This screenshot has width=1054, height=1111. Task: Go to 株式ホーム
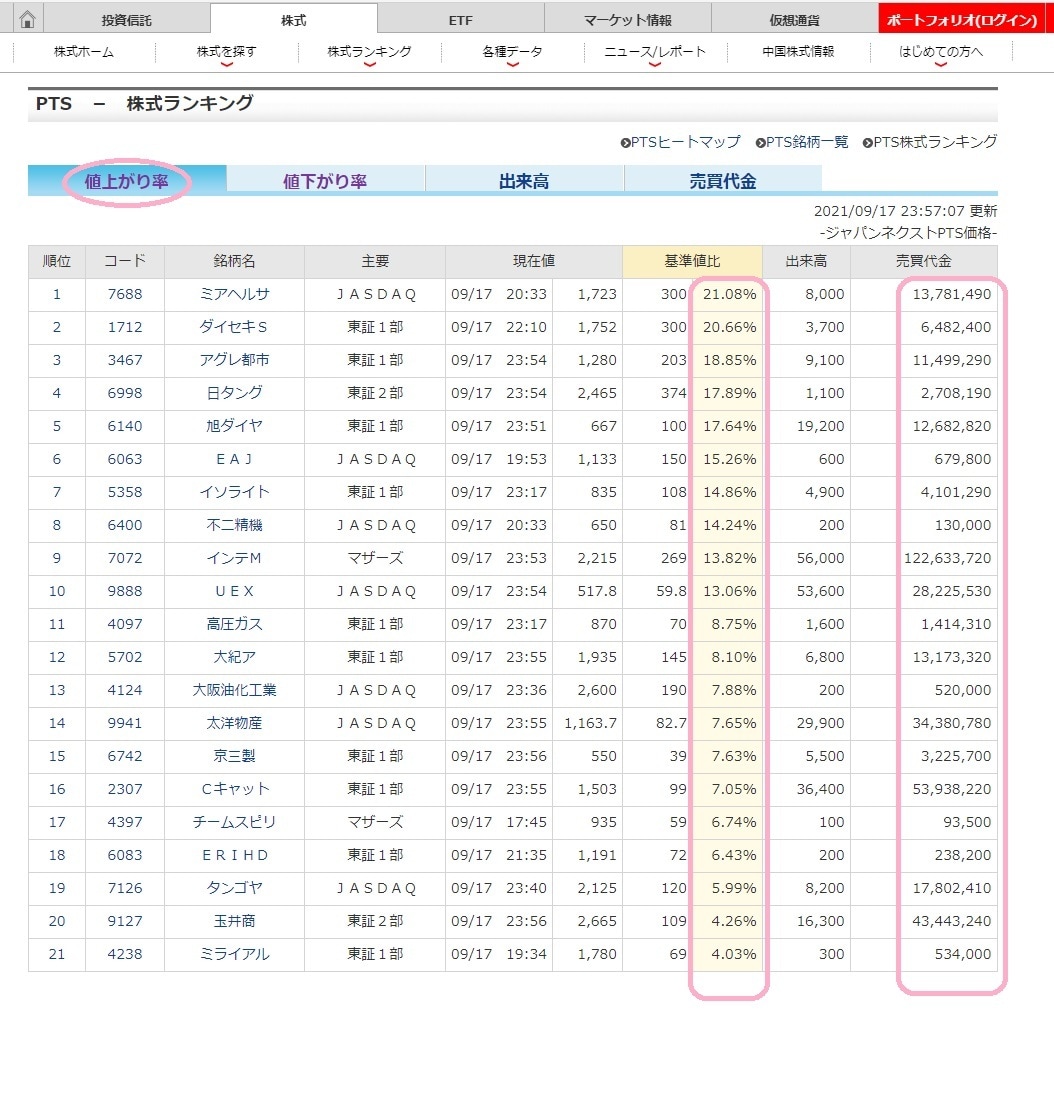(84, 52)
